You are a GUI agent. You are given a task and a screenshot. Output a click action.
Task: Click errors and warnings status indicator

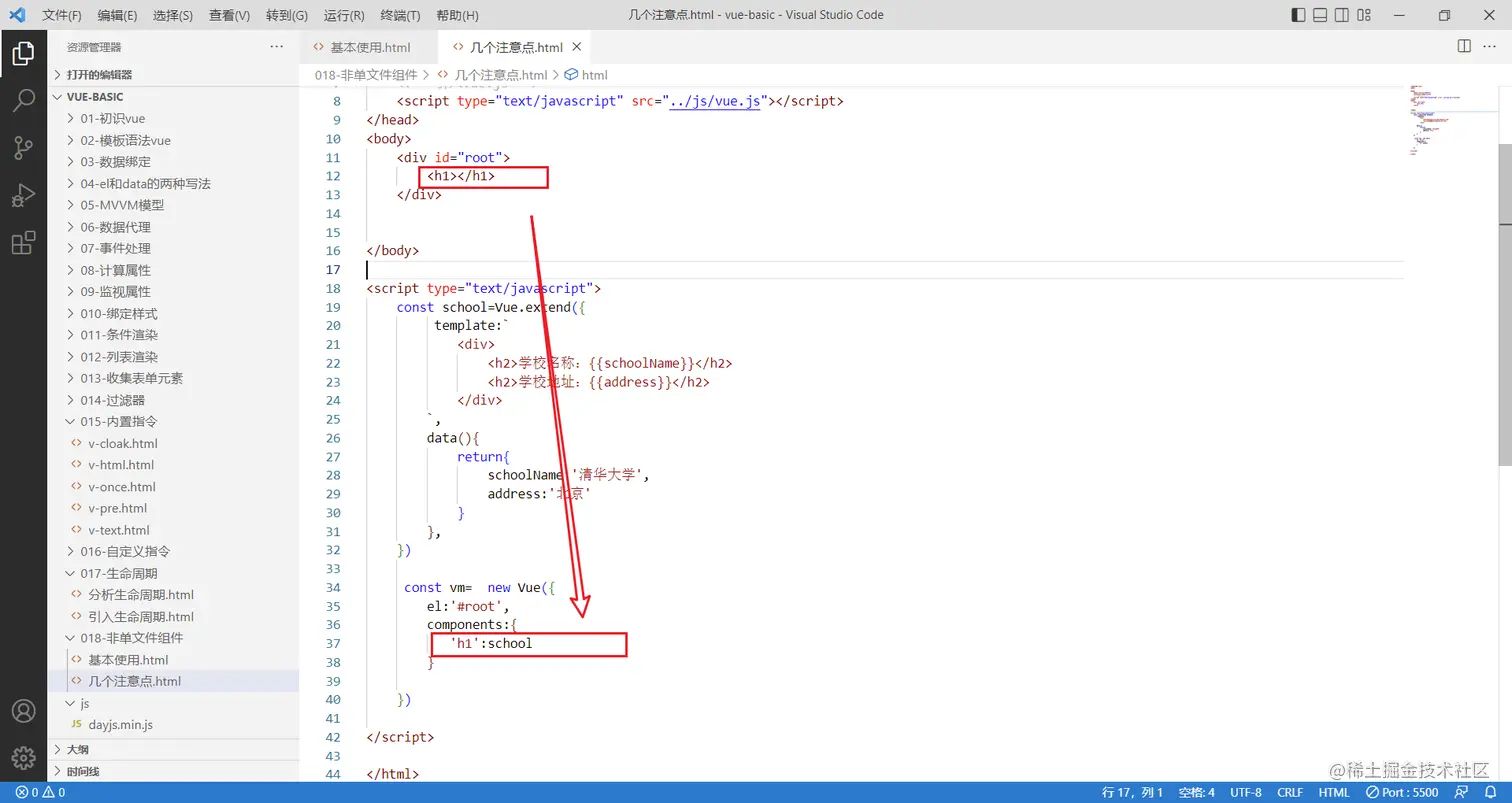[41, 792]
